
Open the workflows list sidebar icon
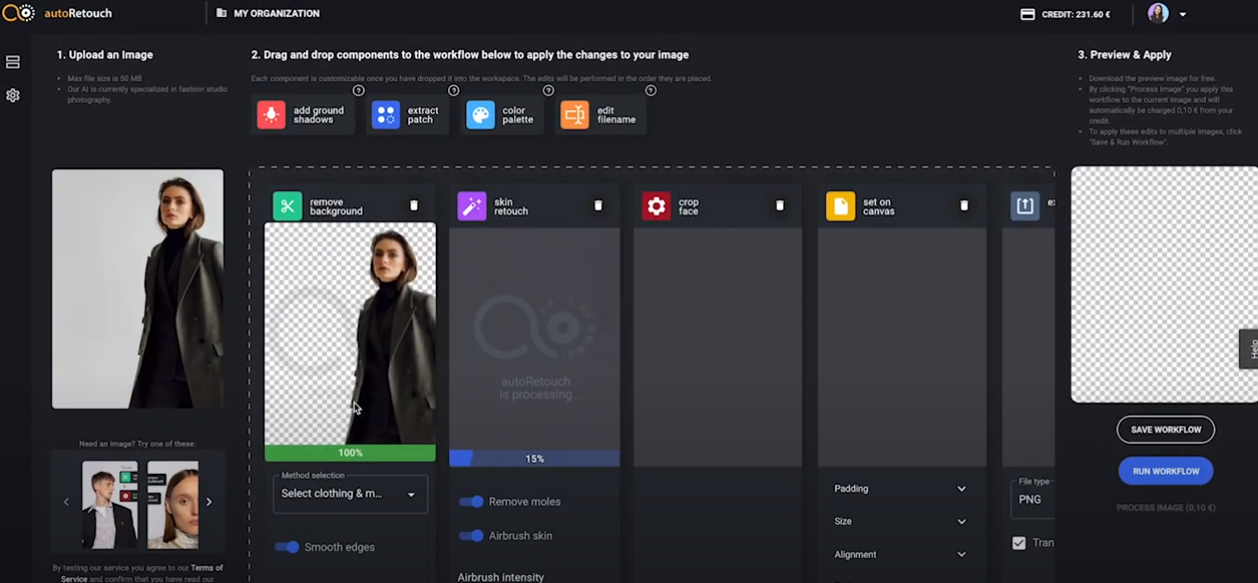13,62
